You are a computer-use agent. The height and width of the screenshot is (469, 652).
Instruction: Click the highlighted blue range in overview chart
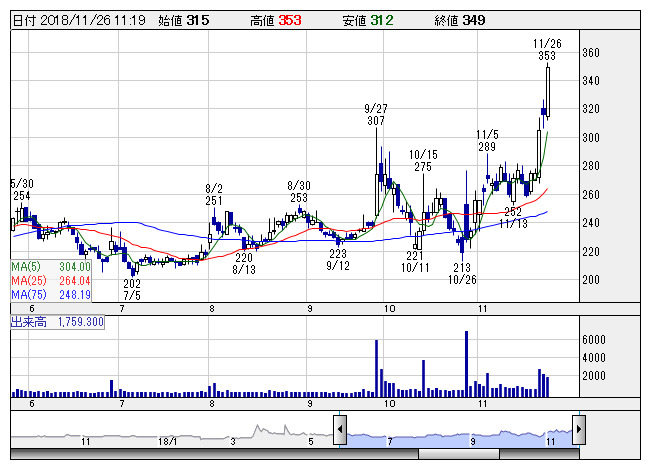click(x=459, y=434)
